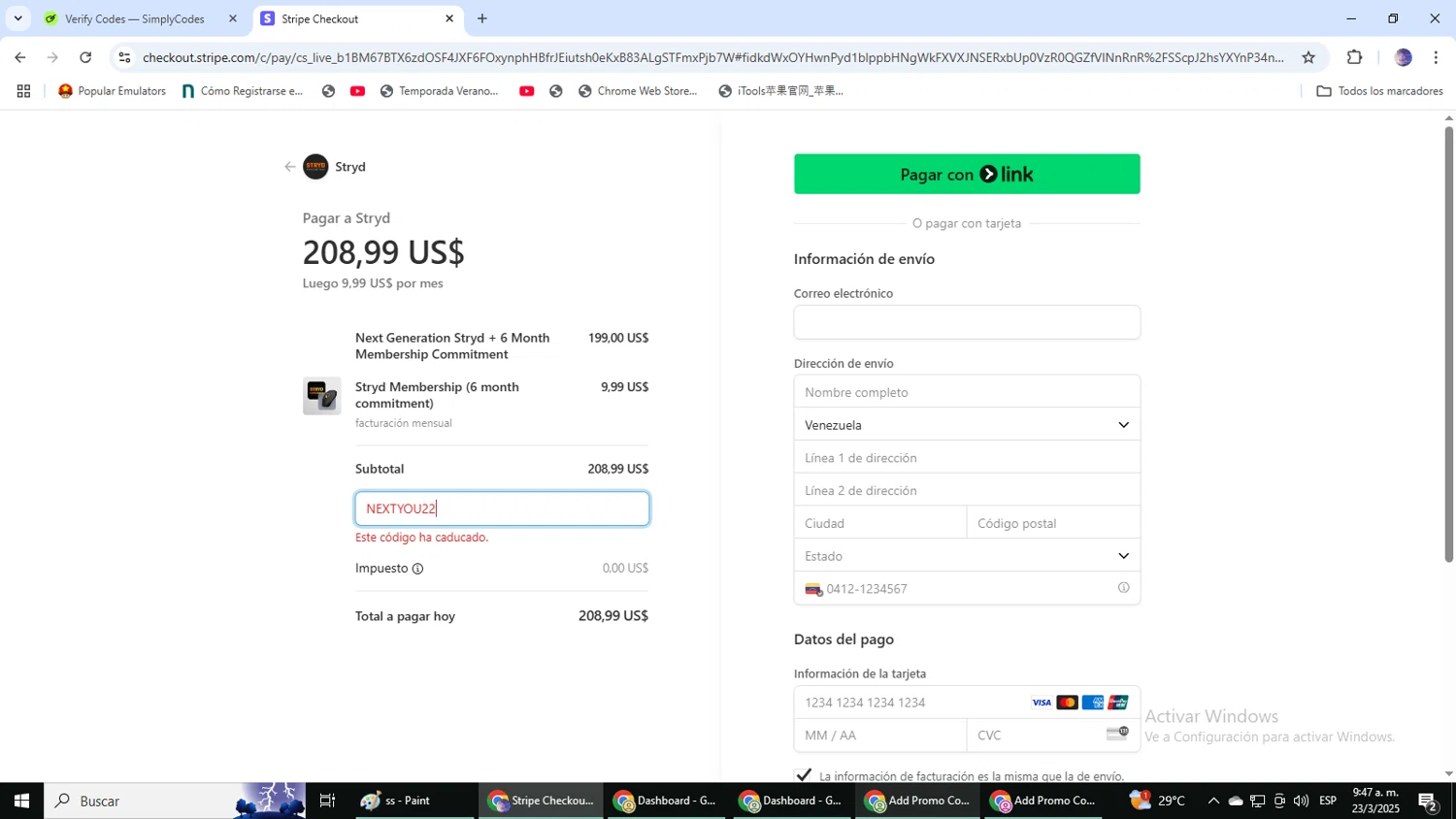This screenshot has height=819, width=1456.
Task: Click the info icon next to Impuesto
Action: pyautogui.click(x=417, y=569)
